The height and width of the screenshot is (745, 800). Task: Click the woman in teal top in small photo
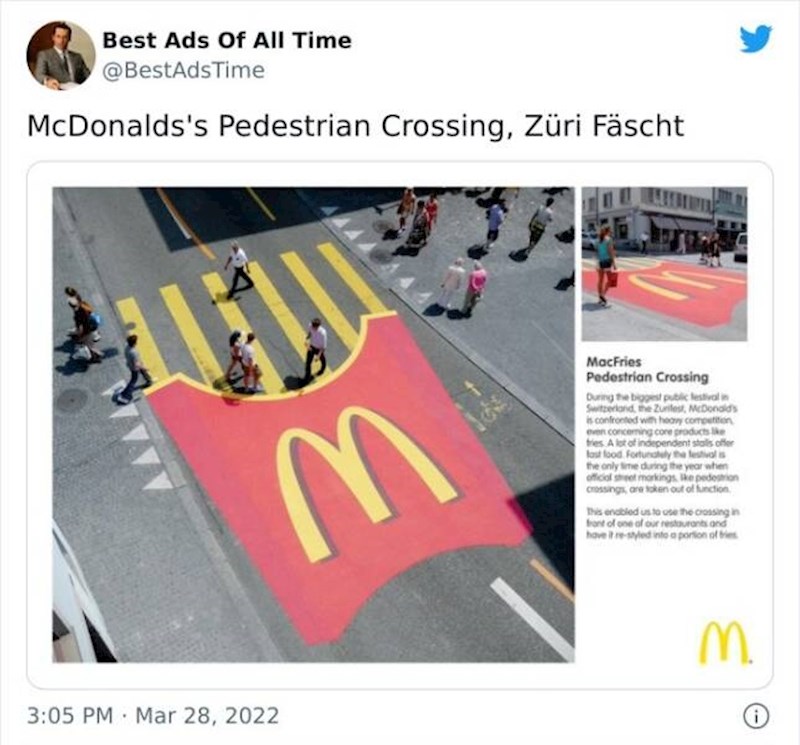point(605,265)
